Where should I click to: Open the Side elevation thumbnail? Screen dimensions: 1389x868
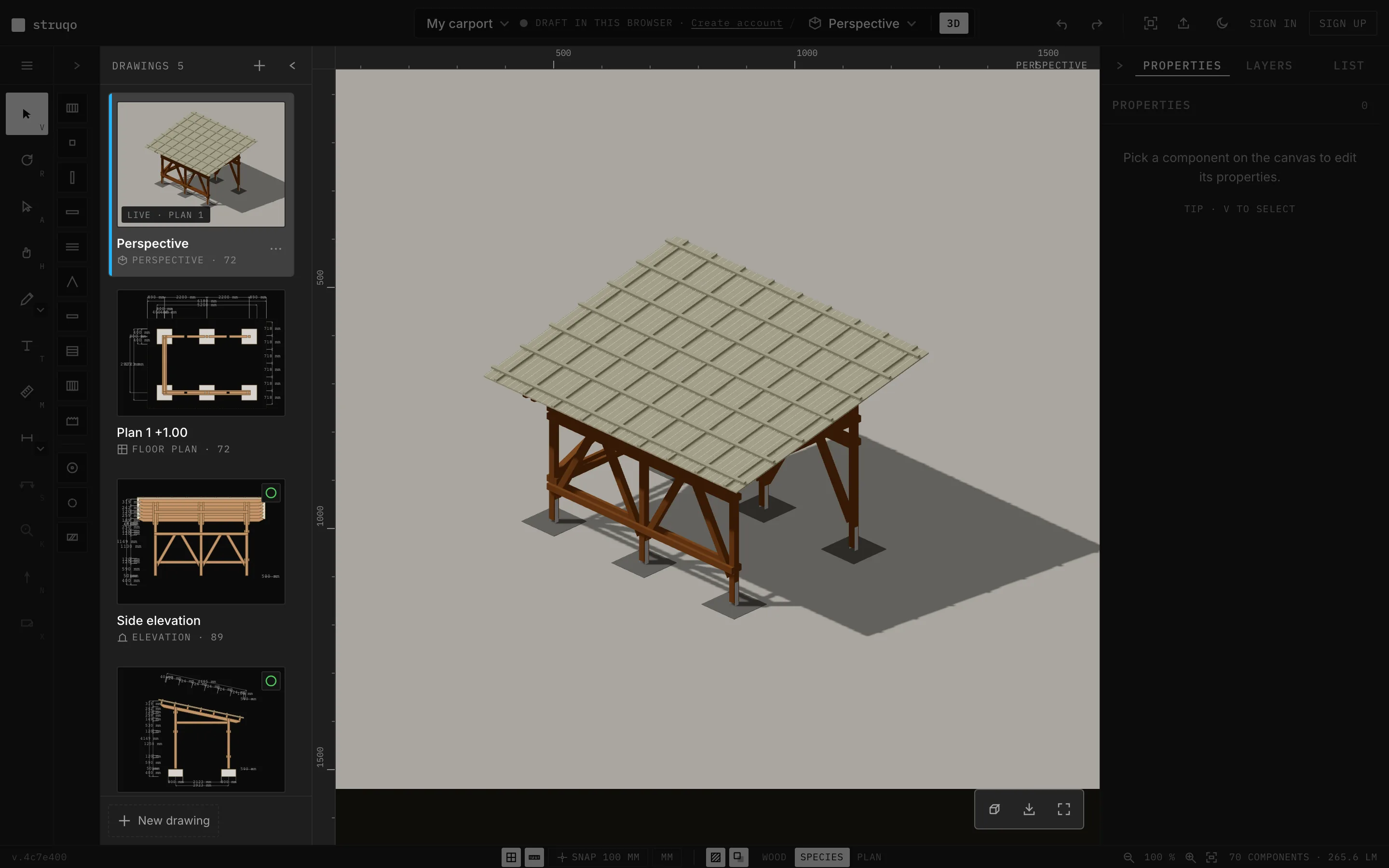click(x=201, y=542)
